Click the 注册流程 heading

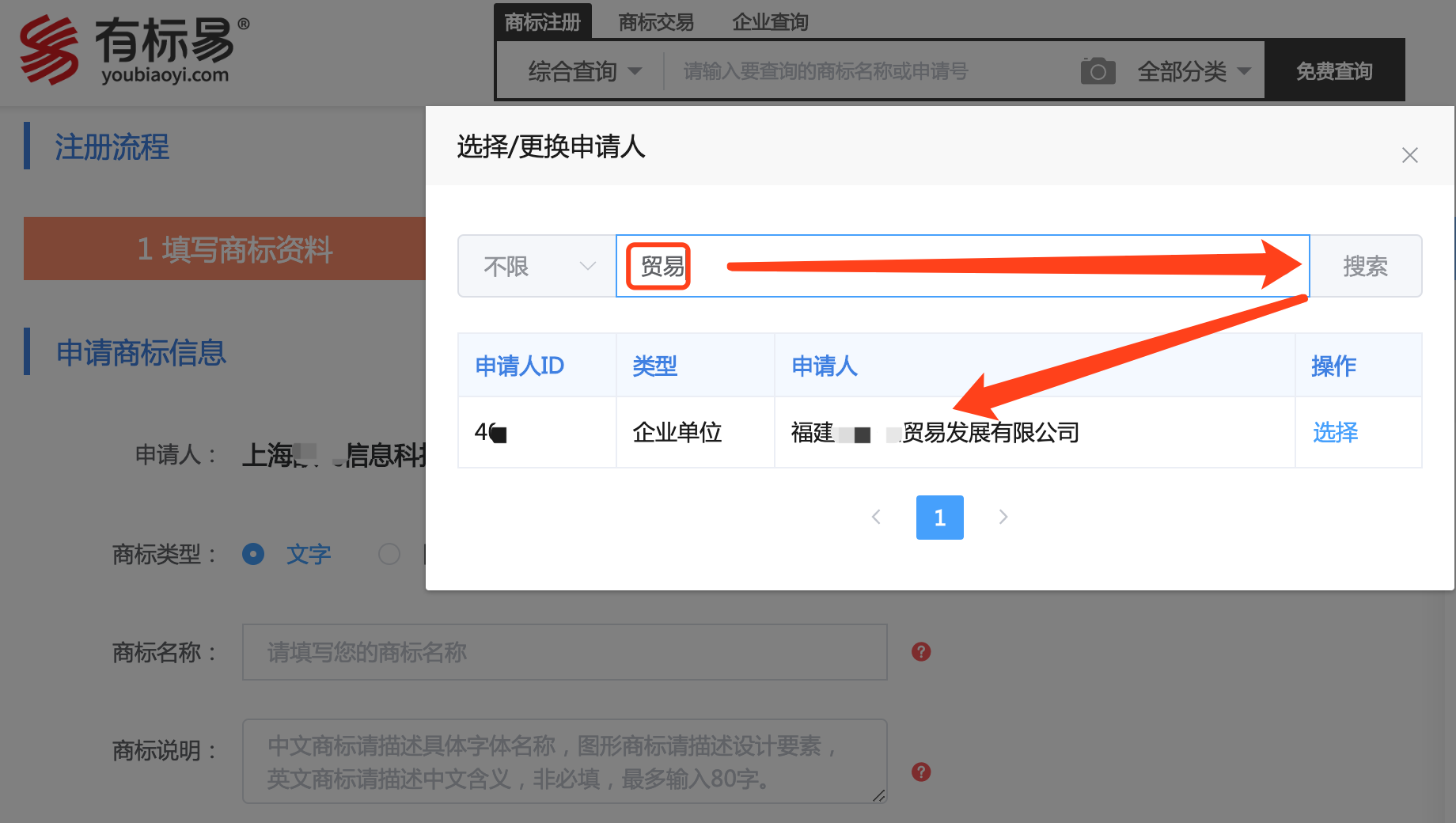112,147
